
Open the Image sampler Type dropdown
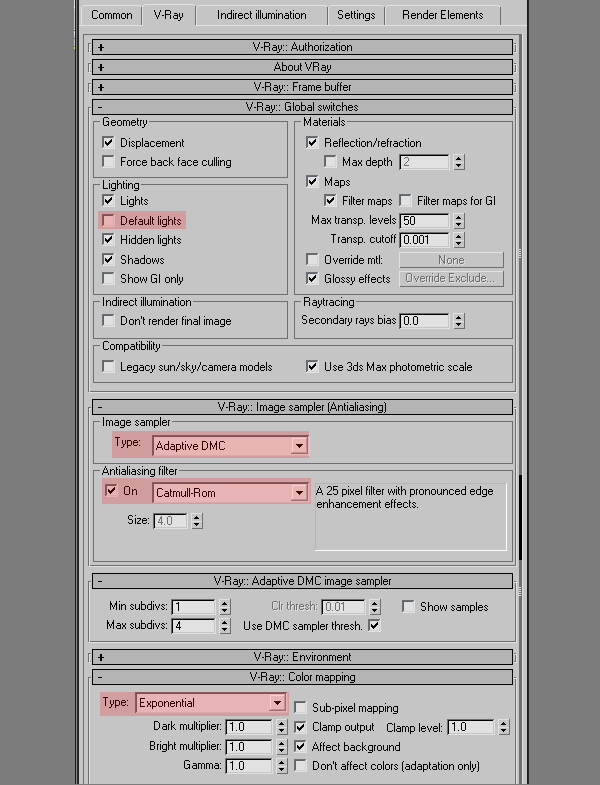click(x=230, y=446)
